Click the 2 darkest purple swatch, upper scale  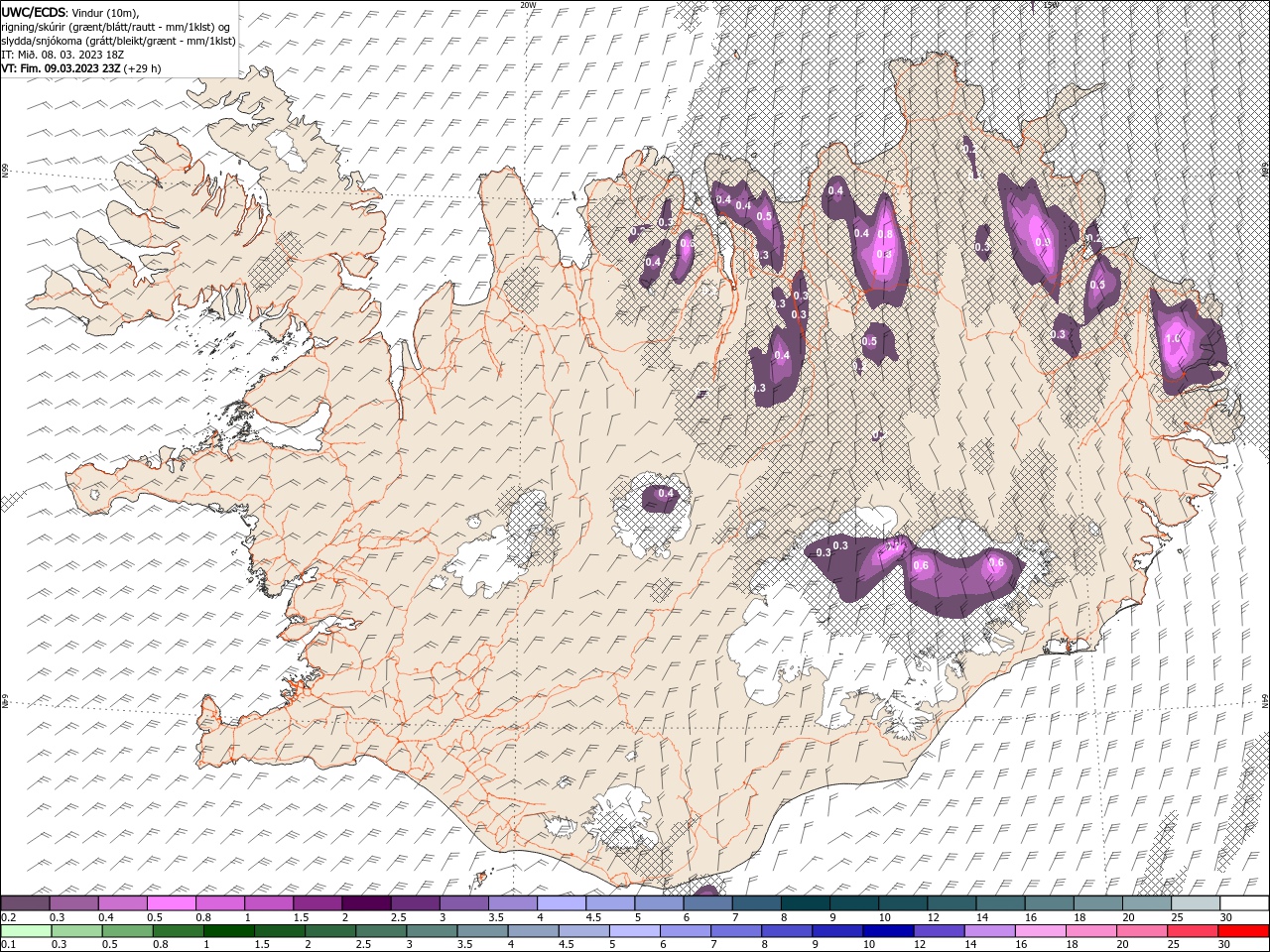click(x=366, y=902)
